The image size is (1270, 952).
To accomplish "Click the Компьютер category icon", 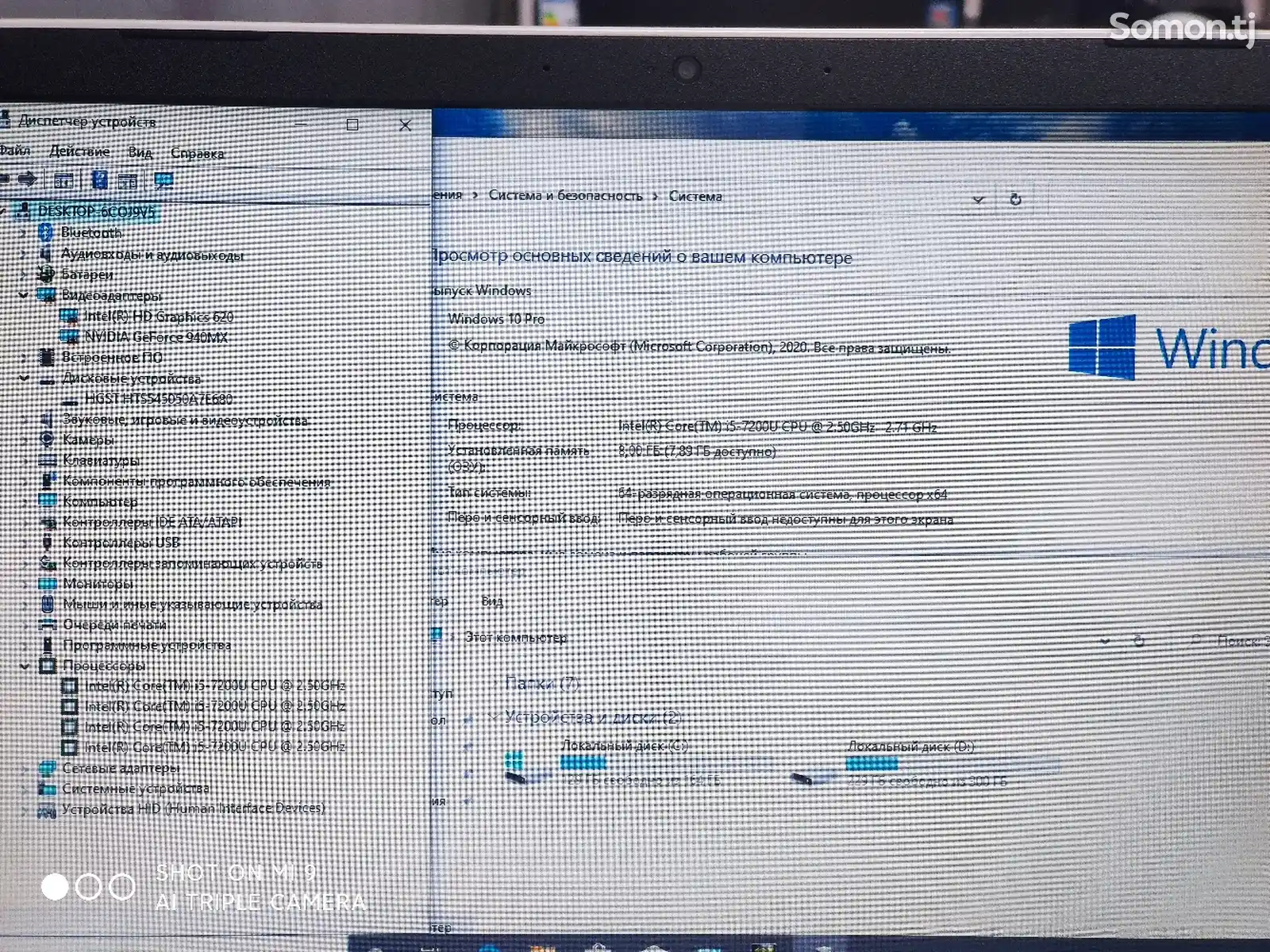I will pyautogui.click(x=48, y=501).
